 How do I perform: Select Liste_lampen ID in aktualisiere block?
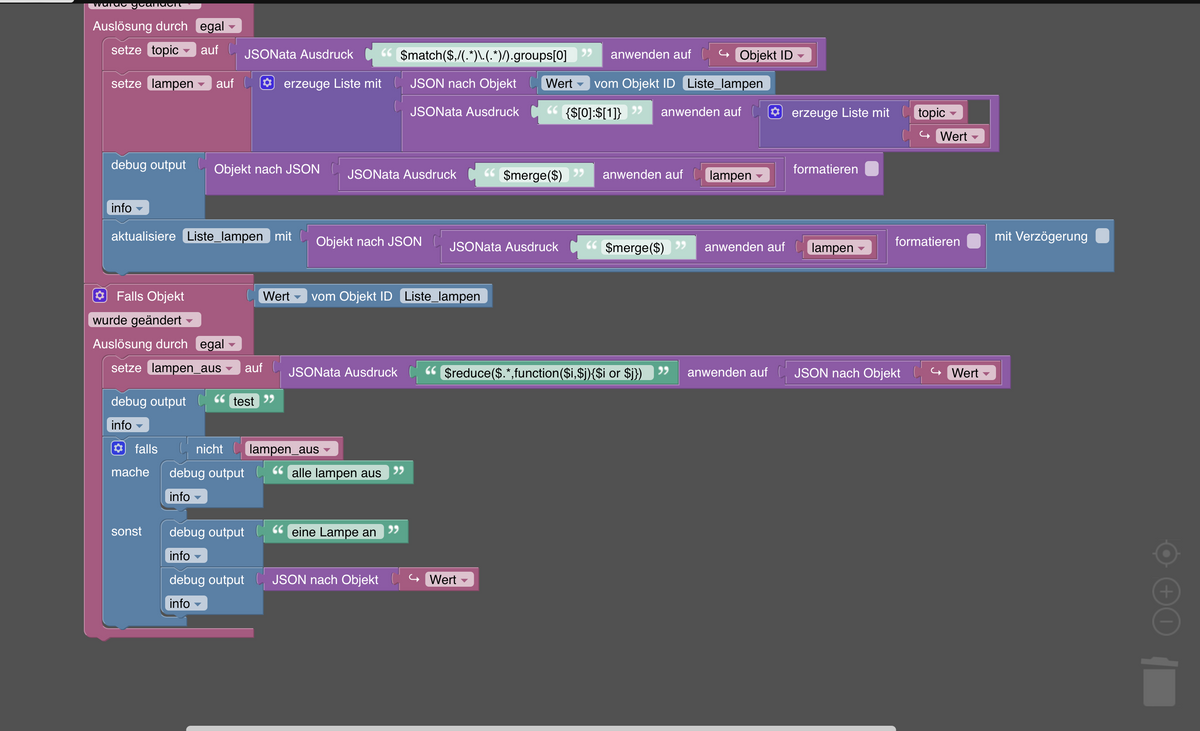pyautogui.click(x=226, y=236)
